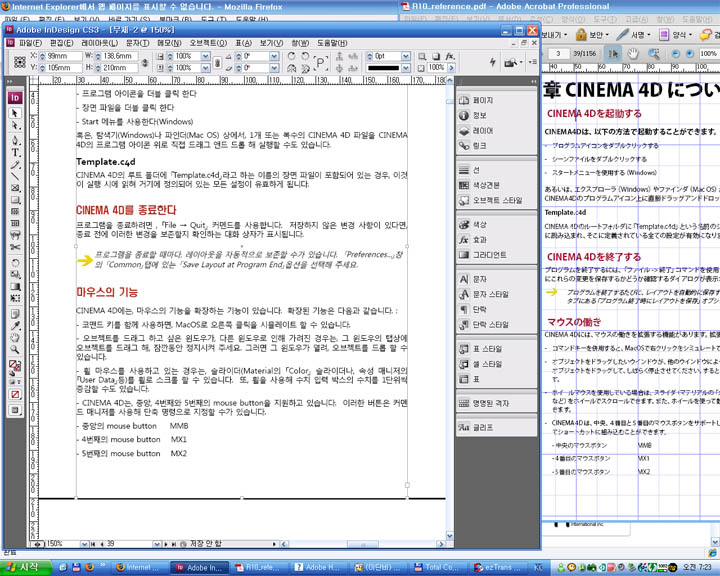Expand the panel dock double-arrow
720x576 pixels.
(533, 81)
